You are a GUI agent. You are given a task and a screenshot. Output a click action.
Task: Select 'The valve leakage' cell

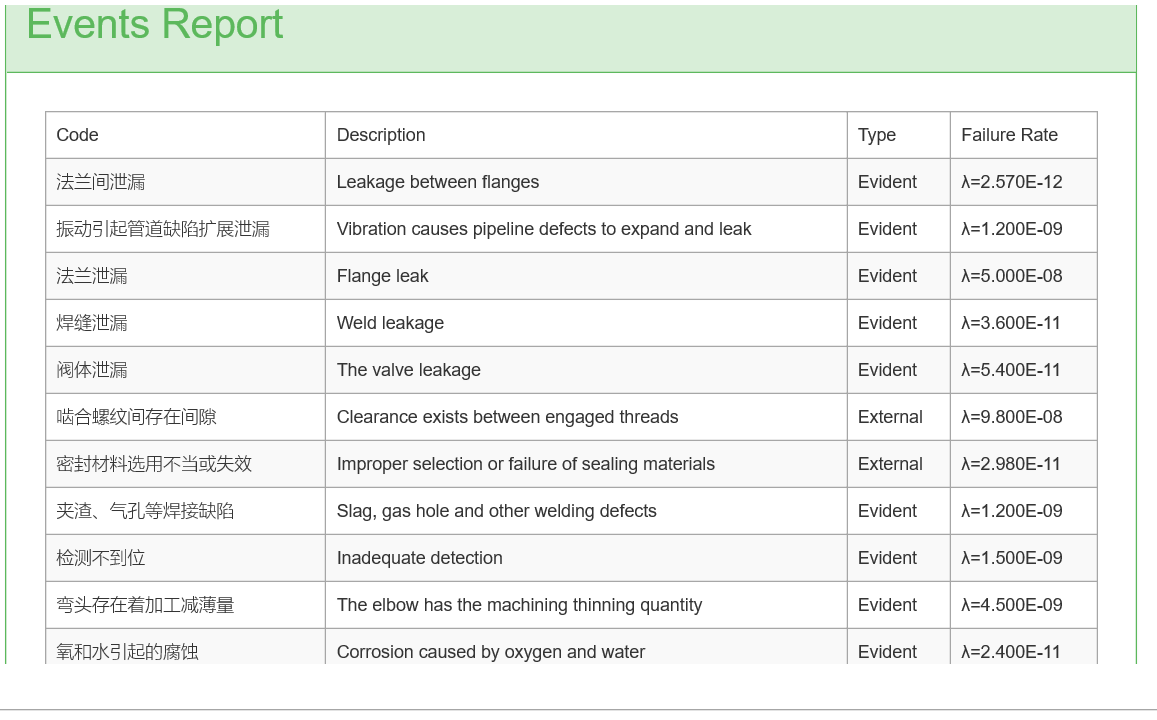point(409,370)
